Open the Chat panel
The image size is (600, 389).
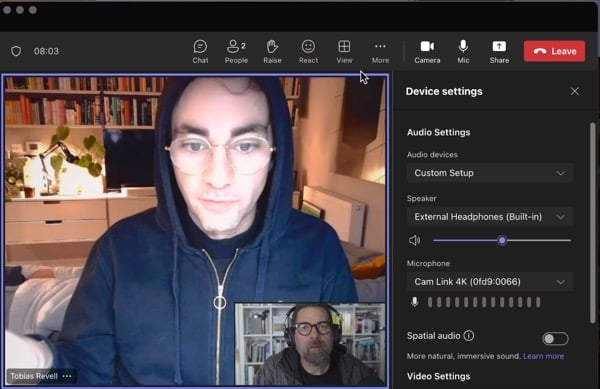click(x=200, y=51)
